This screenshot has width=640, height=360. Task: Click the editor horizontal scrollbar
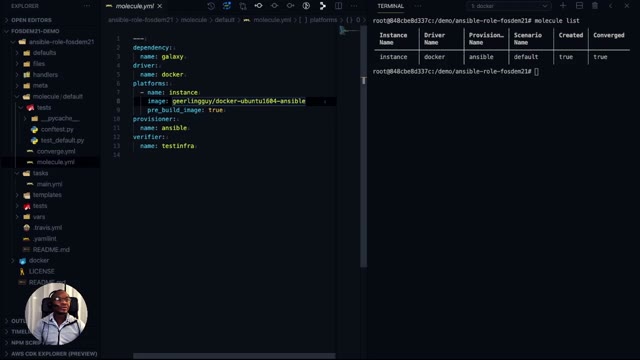coord(234,356)
